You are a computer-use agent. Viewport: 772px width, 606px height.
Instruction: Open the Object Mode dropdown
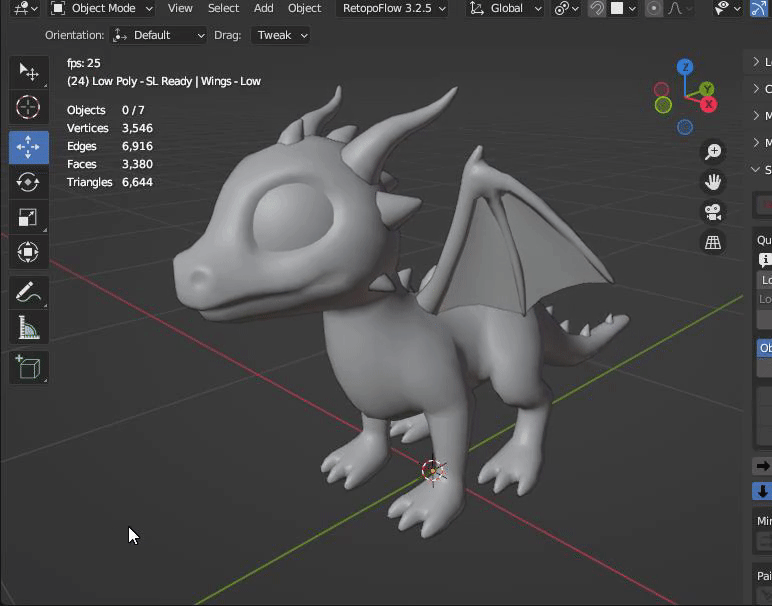(101, 8)
